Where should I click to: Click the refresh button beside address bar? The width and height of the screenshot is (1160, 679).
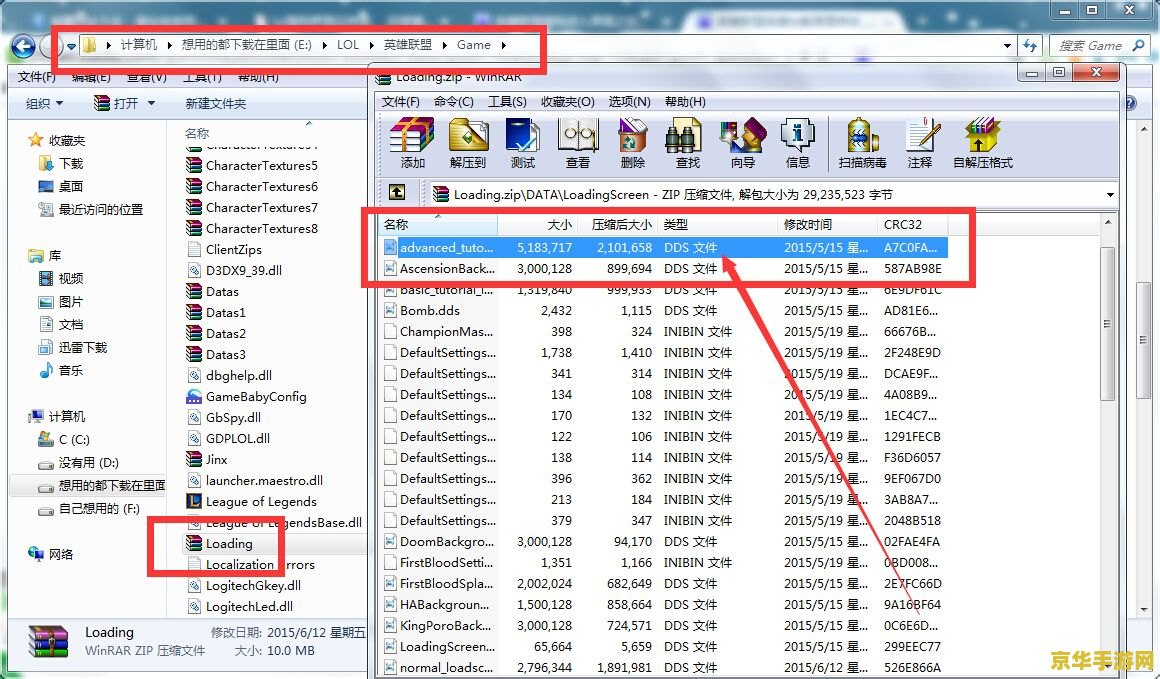tap(1030, 46)
